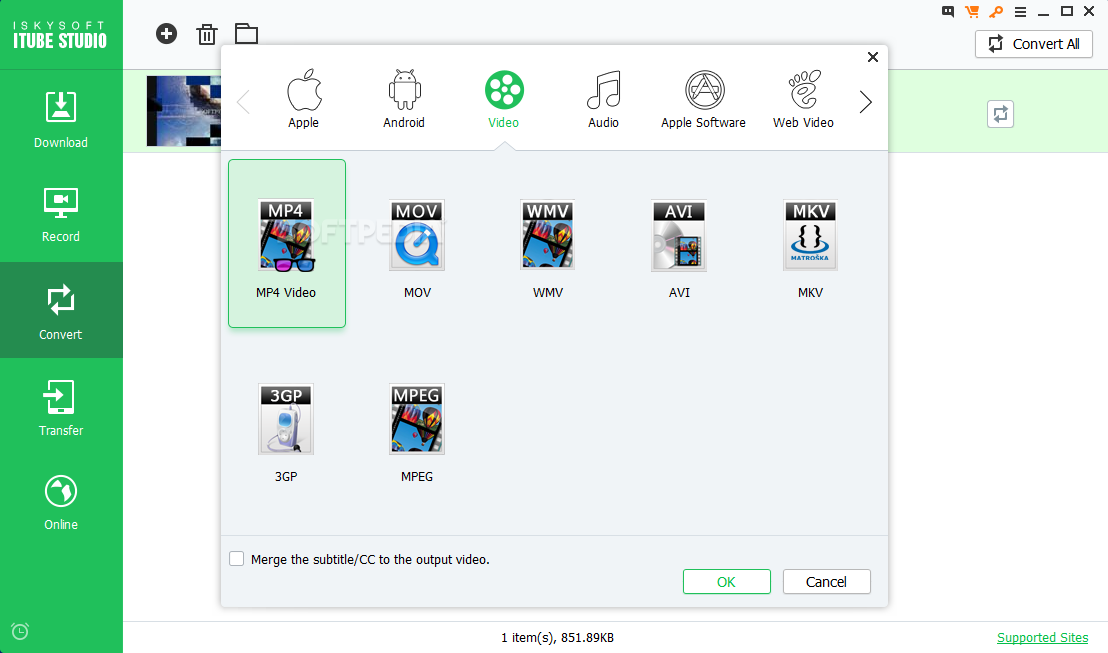
Task: Choose MKV format
Action: (x=810, y=249)
